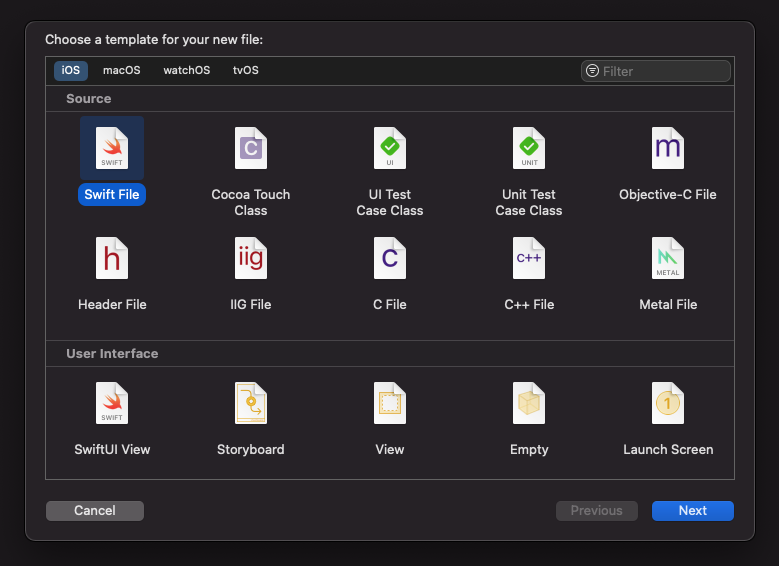Cancel the new file dialog
The height and width of the screenshot is (566, 779).
[95, 511]
